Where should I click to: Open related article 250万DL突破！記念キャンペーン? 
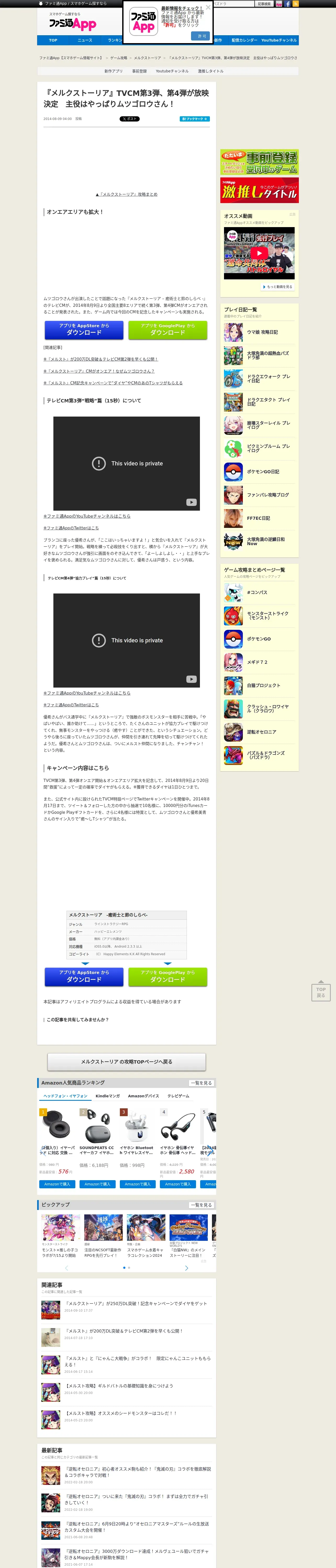[137, 1303]
